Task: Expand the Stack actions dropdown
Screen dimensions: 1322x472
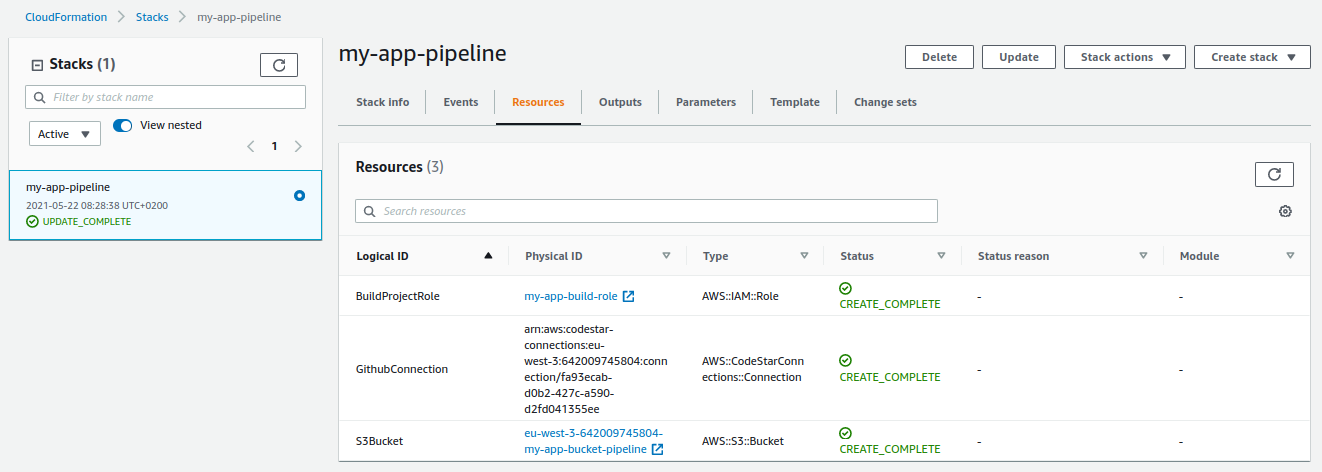Action: pyautogui.click(x=1124, y=57)
